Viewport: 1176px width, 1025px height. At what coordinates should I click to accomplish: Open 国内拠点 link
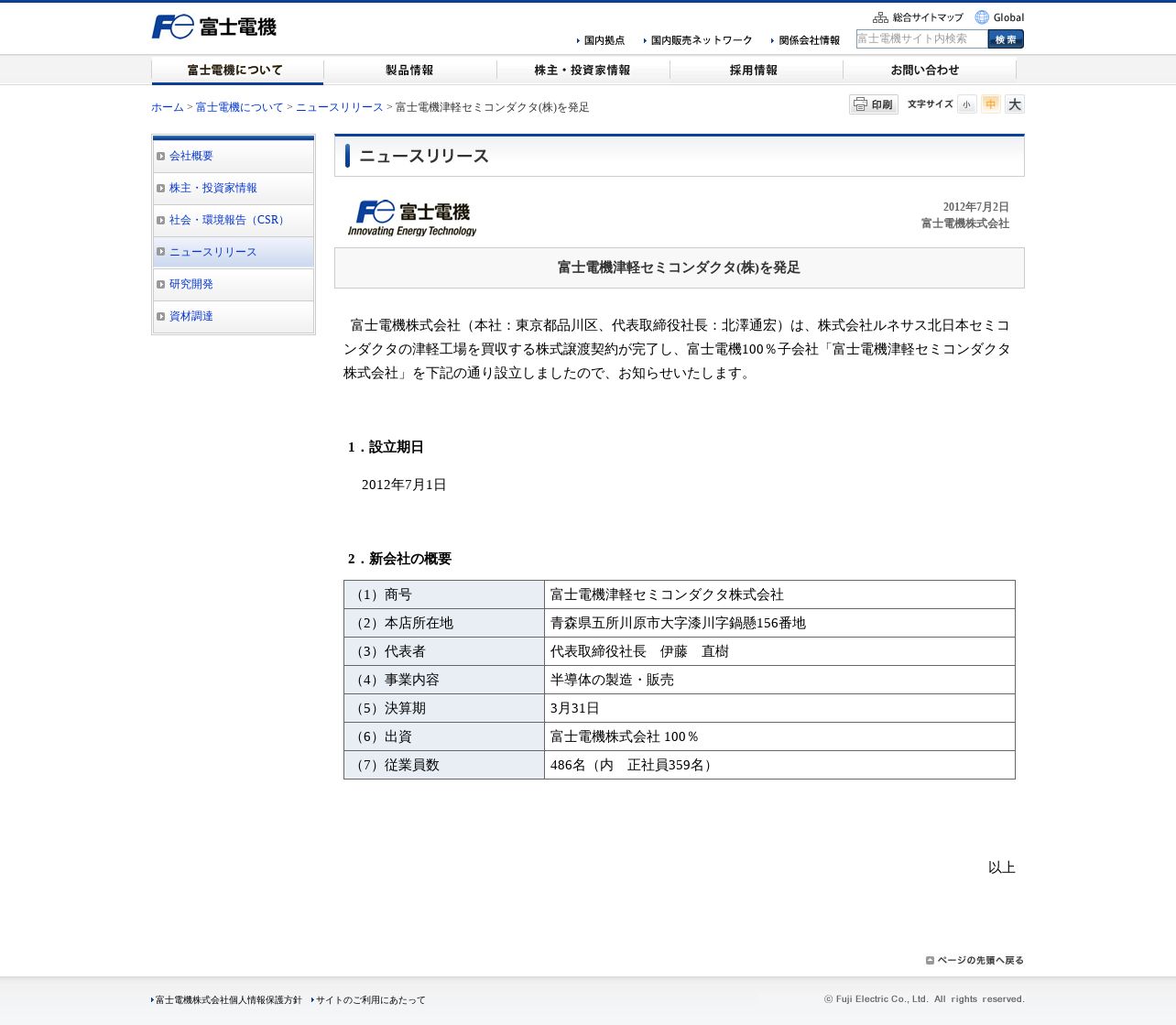pos(601,40)
